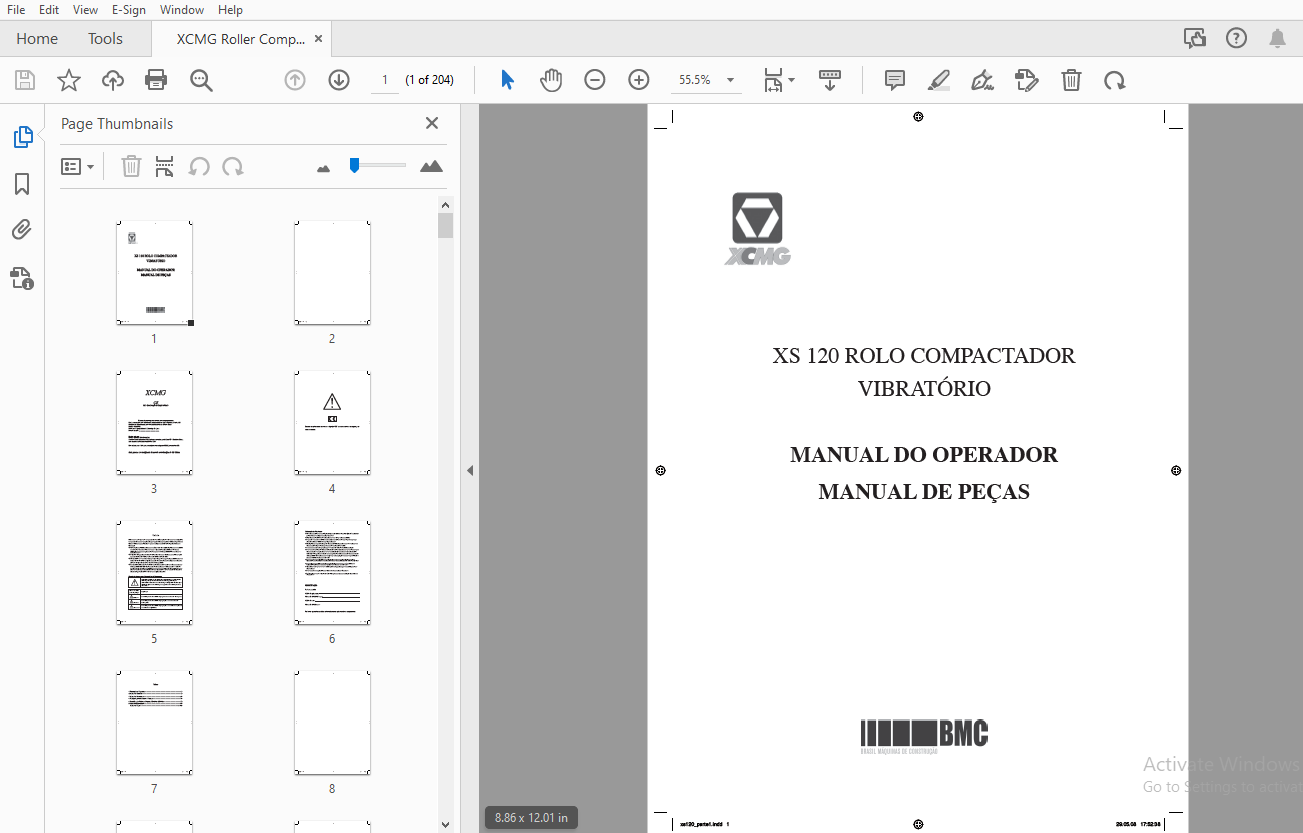Open the Help menu
Screen dimensions: 1303x833
[x=230, y=9]
